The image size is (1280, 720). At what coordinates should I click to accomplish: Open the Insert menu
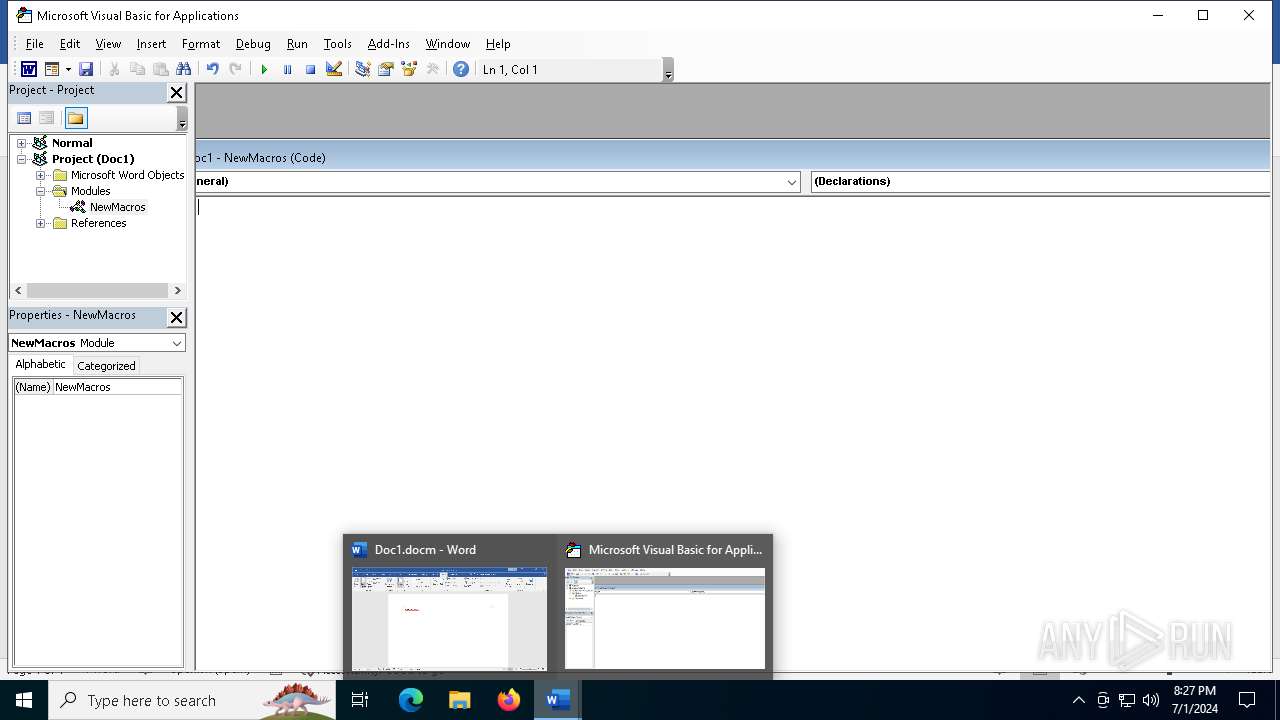tap(151, 44)
